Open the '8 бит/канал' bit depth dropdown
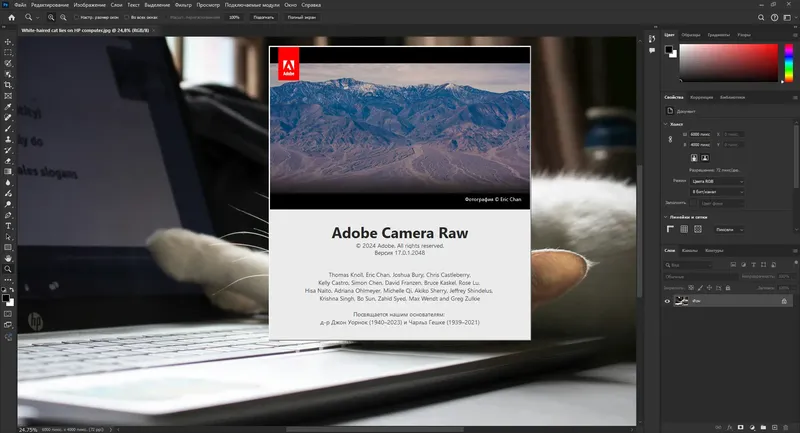The image size is (800, 433). tap(716, 192)
